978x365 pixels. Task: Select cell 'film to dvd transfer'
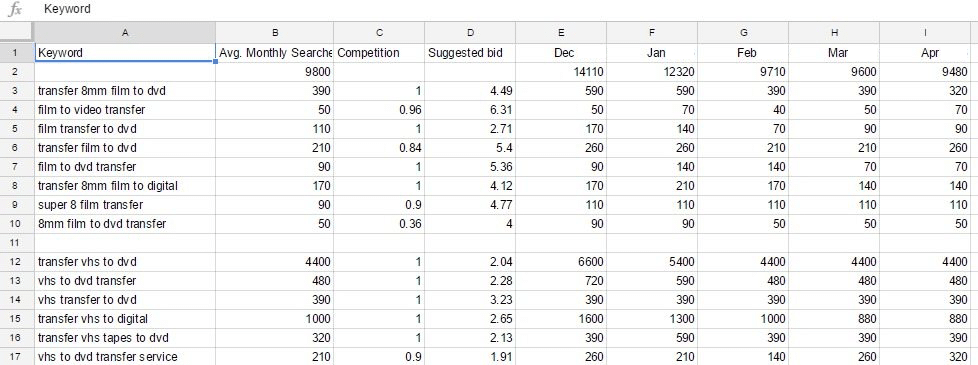tap(125, 167)
